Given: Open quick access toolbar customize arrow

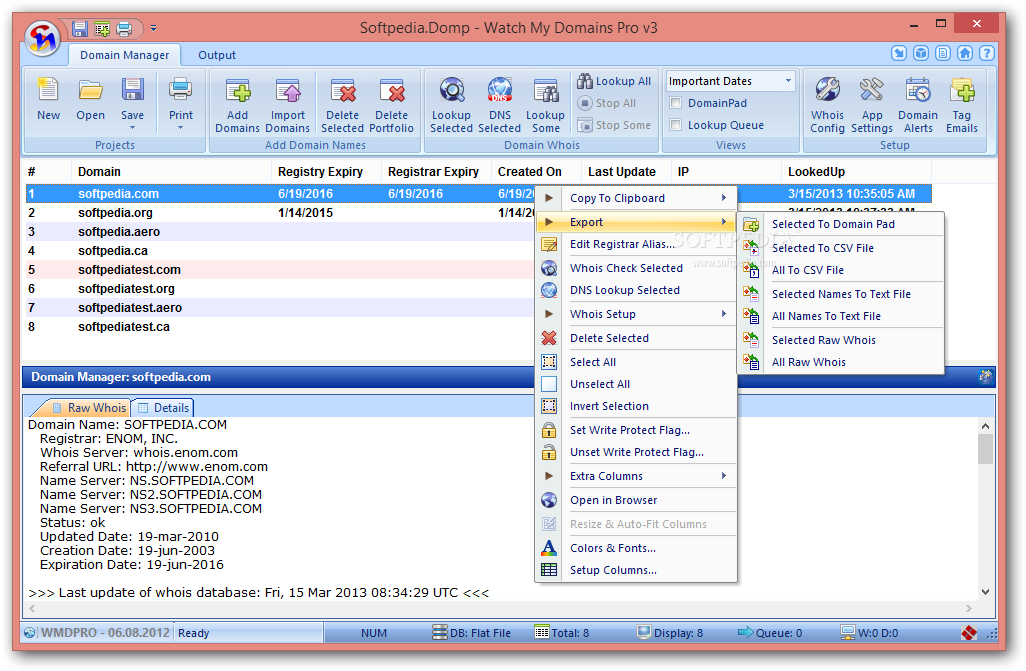Looking at the screenshot, I should point(153,29).
